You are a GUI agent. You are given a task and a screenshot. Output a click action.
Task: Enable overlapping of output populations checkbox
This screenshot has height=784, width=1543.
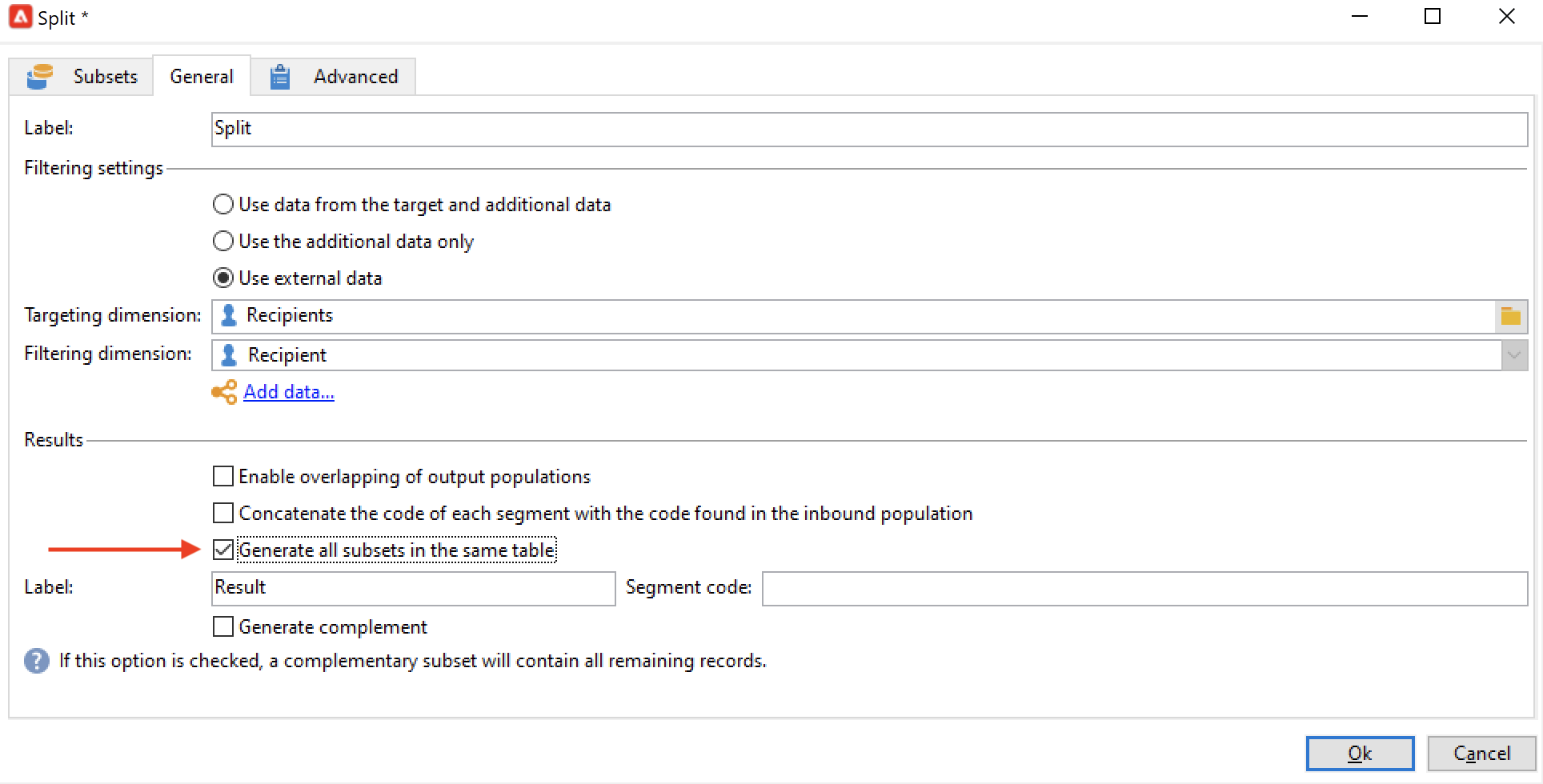coord(223,477)
